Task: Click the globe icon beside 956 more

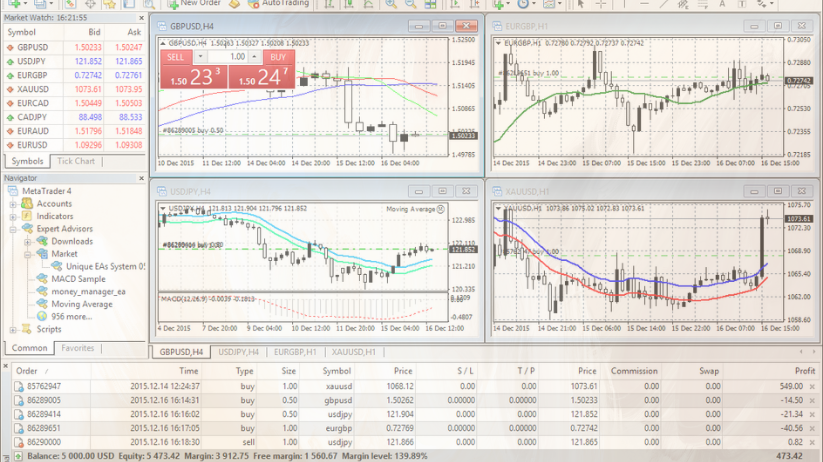Action: coord(41,317)
